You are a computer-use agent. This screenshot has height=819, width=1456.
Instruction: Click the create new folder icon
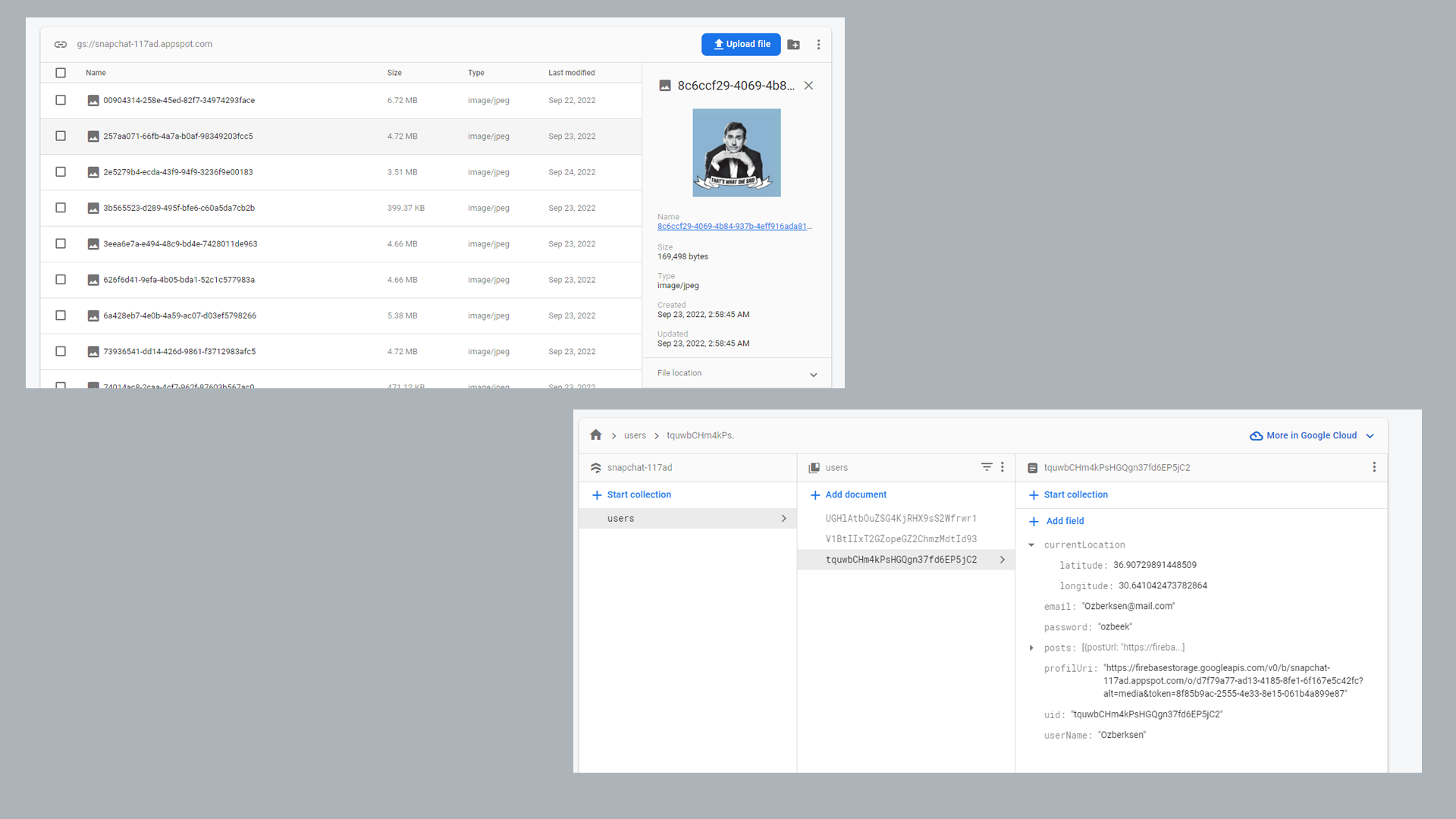click(x=793, y=45)
